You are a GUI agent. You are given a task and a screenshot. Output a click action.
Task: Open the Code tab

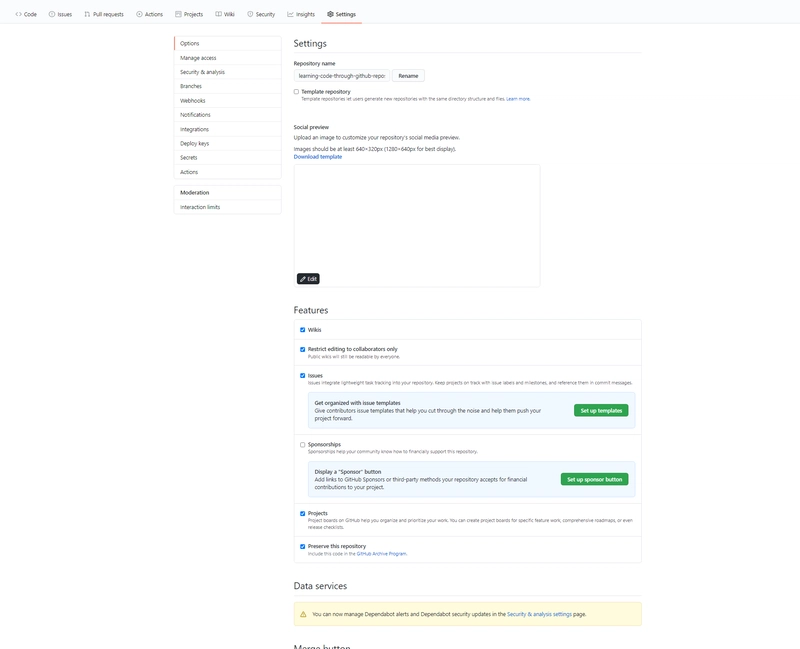[x=26, y=14]
